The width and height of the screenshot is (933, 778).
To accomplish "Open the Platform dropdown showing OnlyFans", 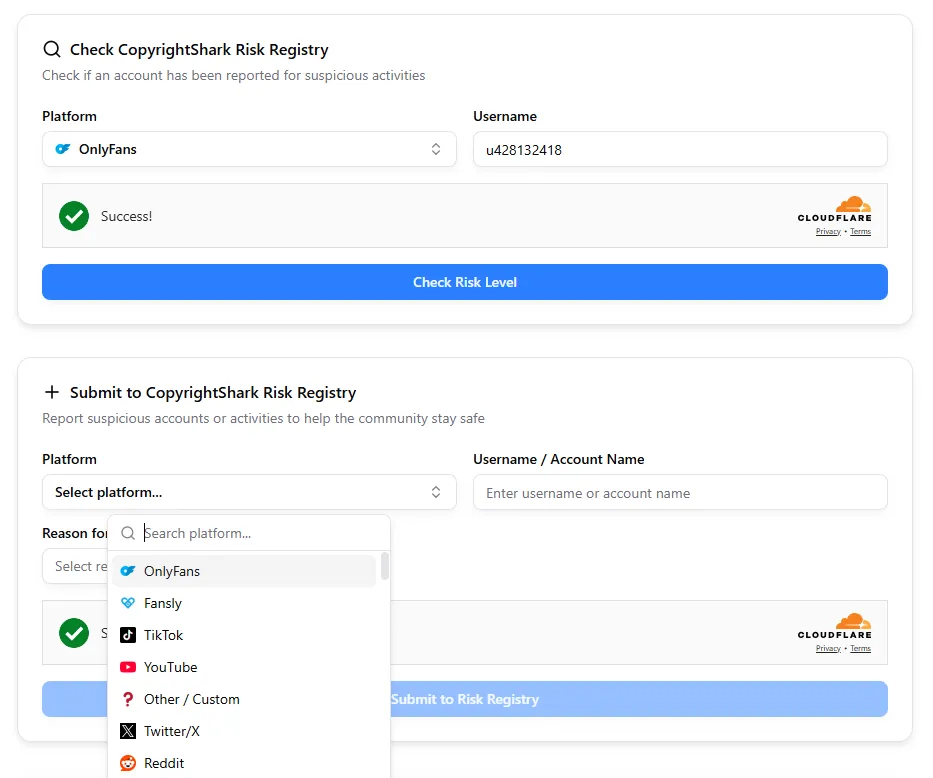I will [249, 148].
